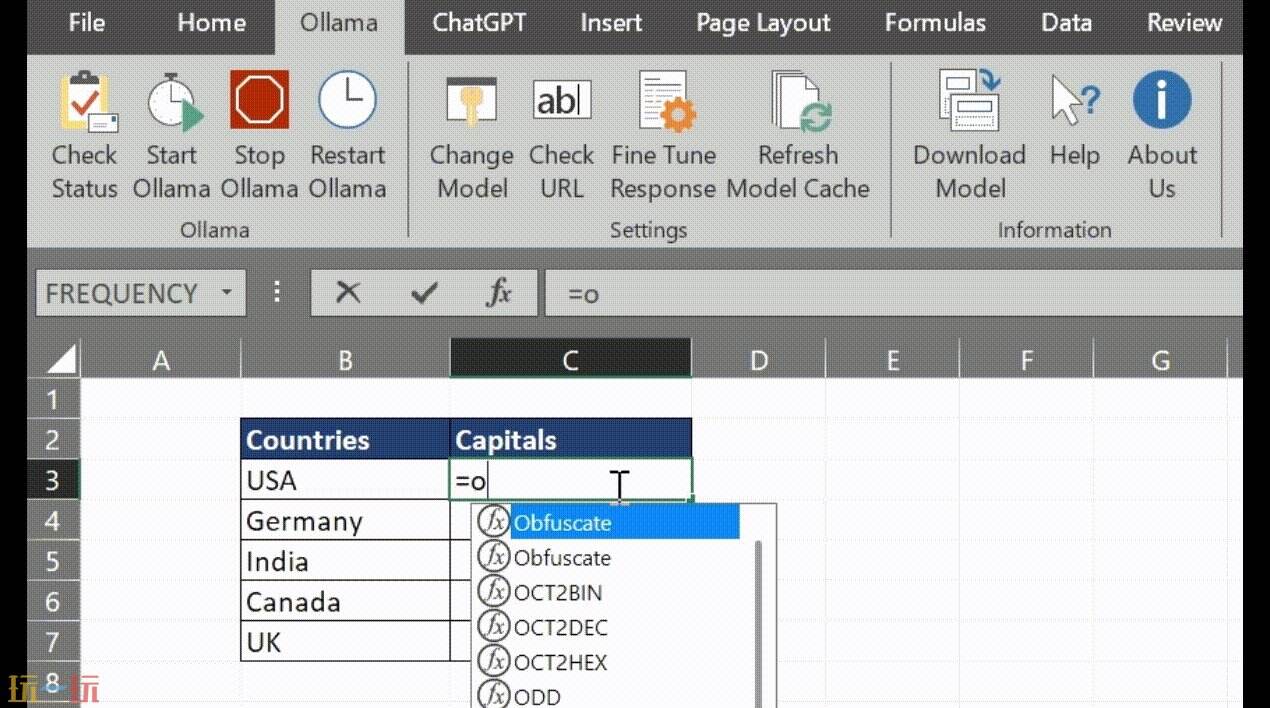Viewport: 1270px width, 708px height.
Task: Click the Download Model icon
Action: tap(969, 100)
